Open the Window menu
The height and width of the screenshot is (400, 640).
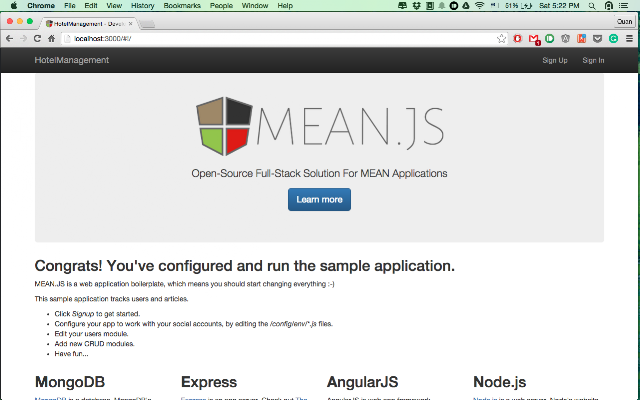(x=255, y=6)
